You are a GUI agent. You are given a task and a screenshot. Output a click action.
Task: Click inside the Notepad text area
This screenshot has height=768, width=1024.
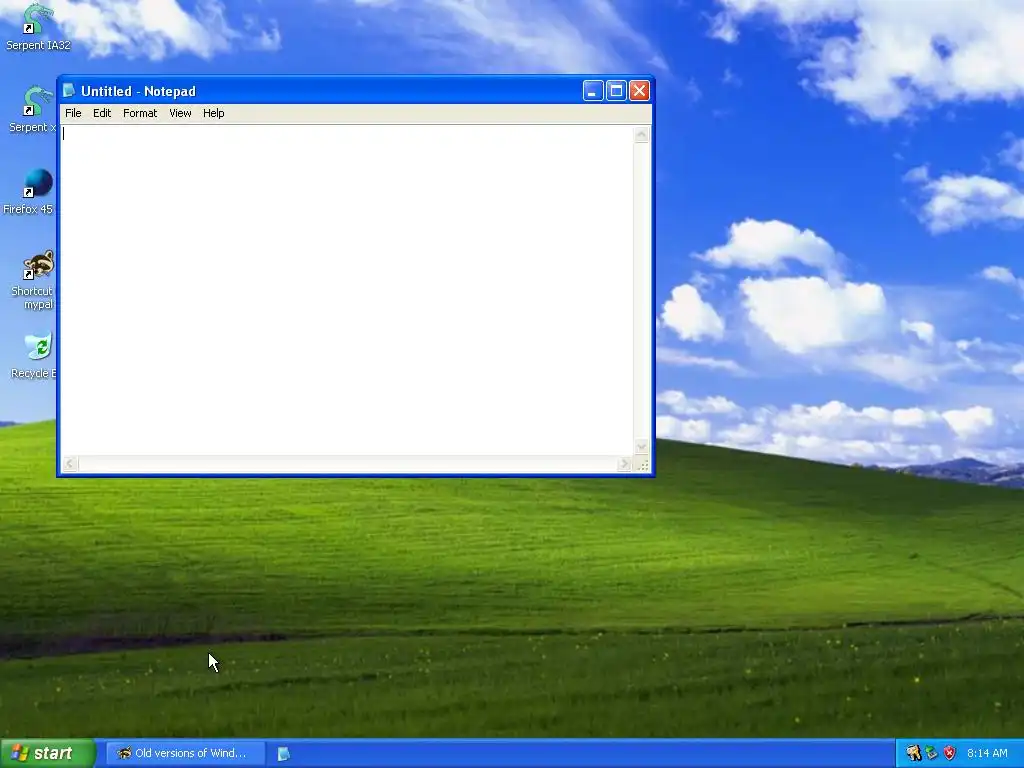(x=347, y=290)
